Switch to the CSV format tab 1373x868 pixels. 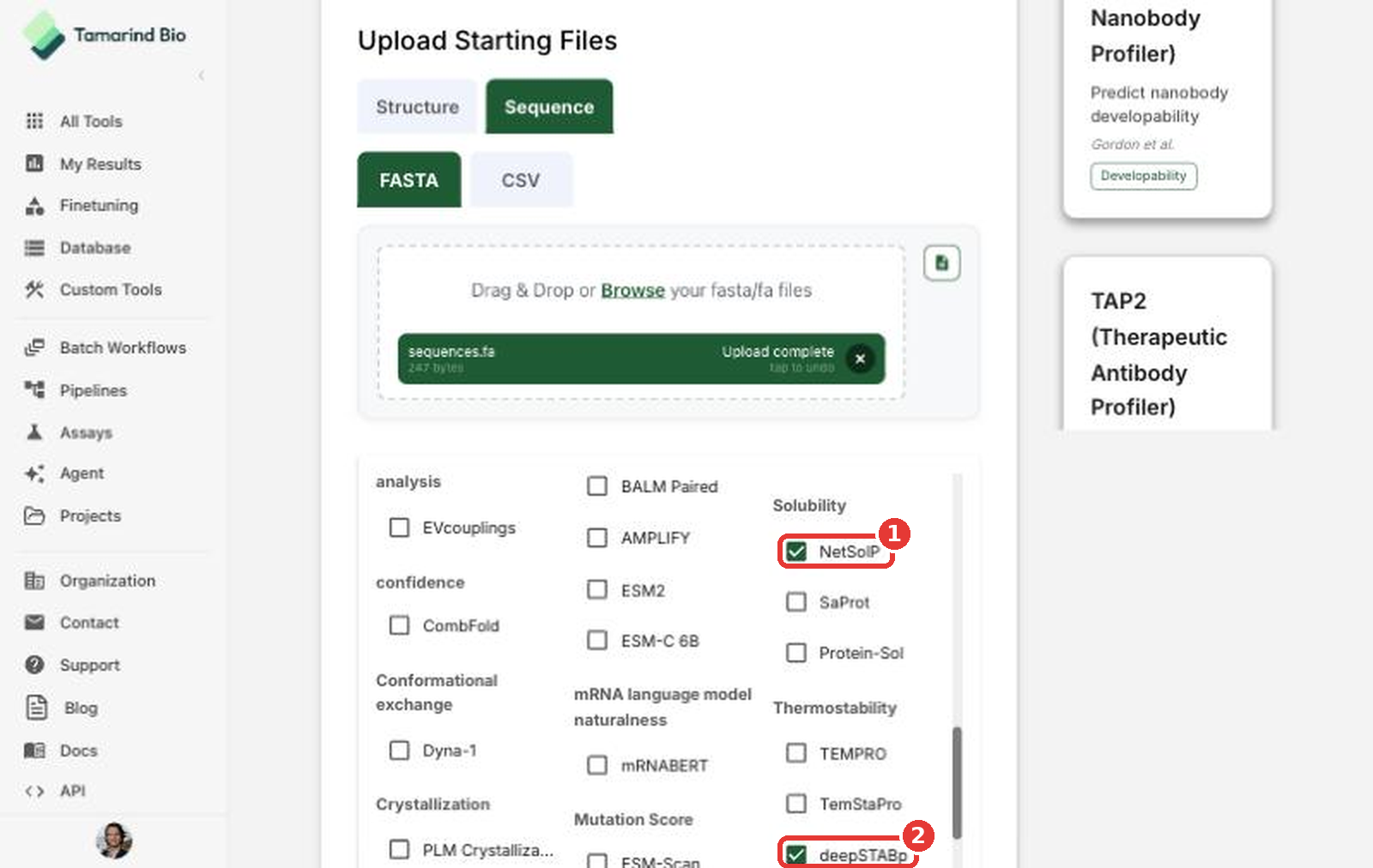pos(521,180)
